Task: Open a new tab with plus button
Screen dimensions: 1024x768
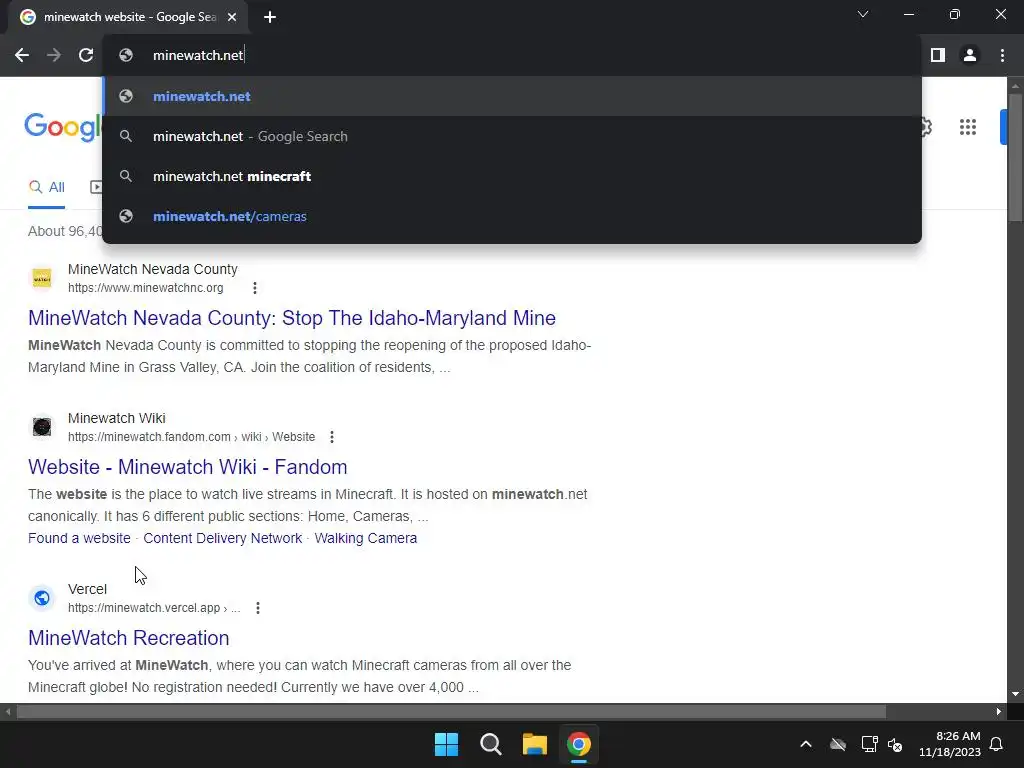Action: pos(270,18)
